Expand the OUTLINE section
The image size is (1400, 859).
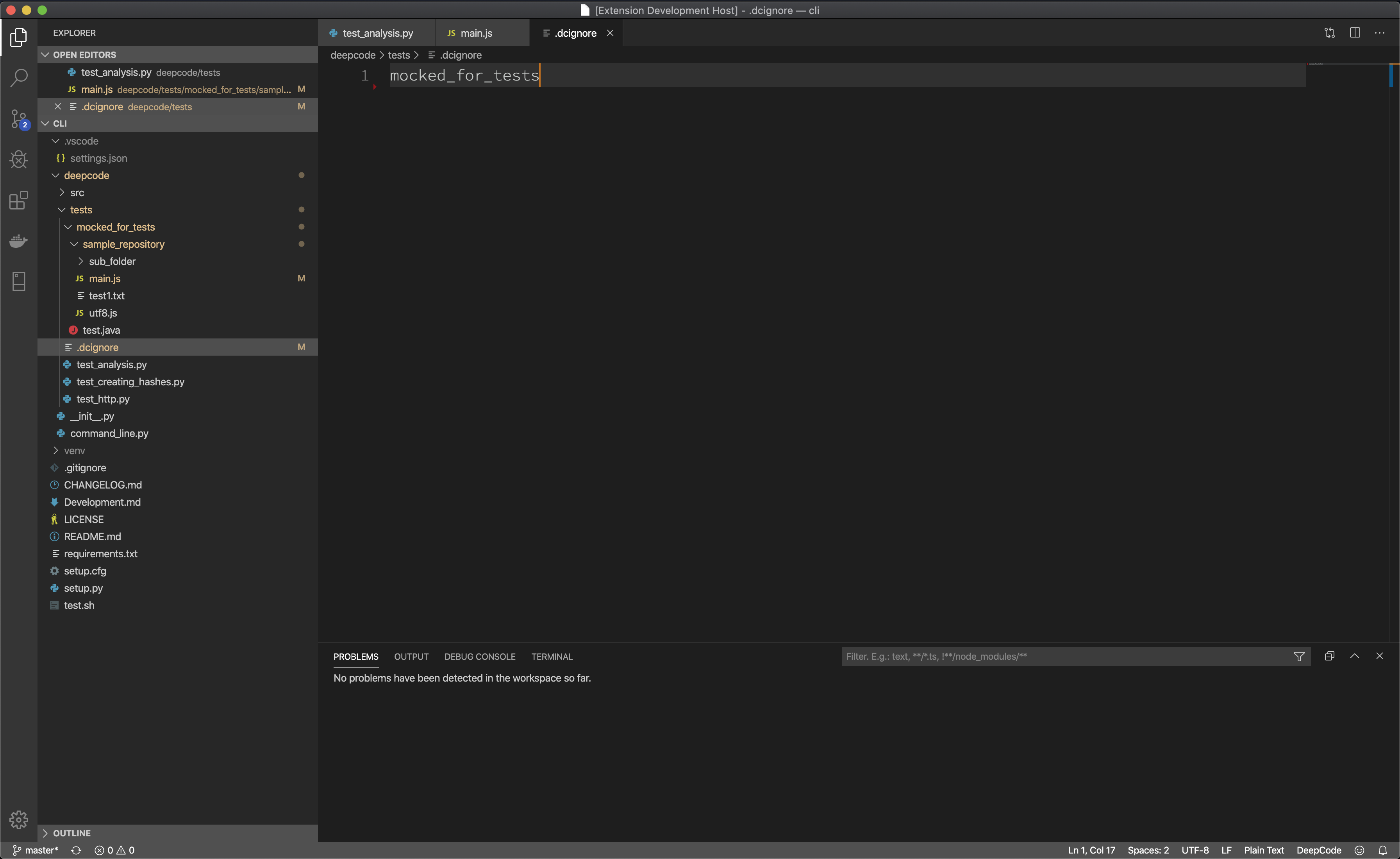click(71, 833)
